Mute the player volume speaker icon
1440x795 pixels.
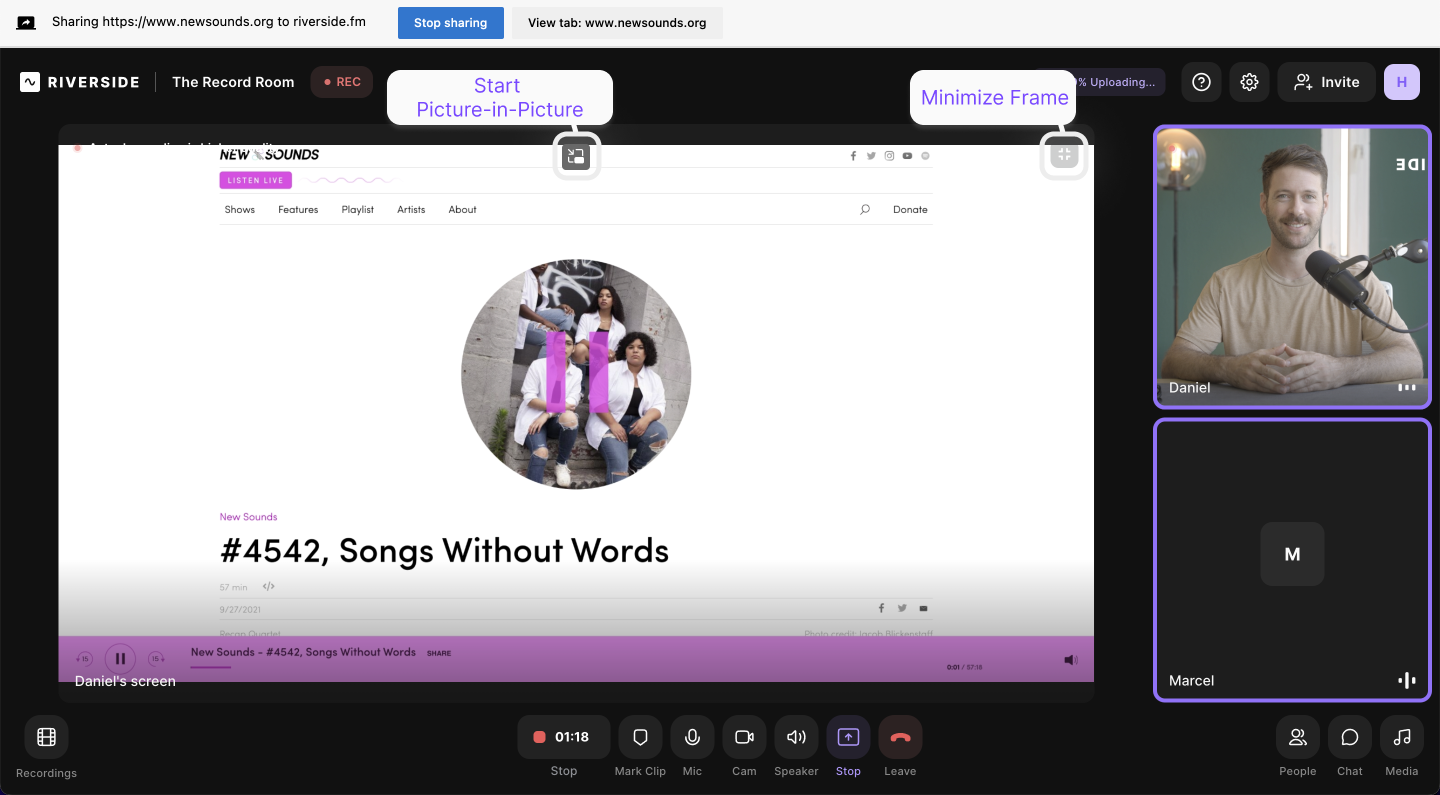pyautogui.click(x=1070, y=660)
